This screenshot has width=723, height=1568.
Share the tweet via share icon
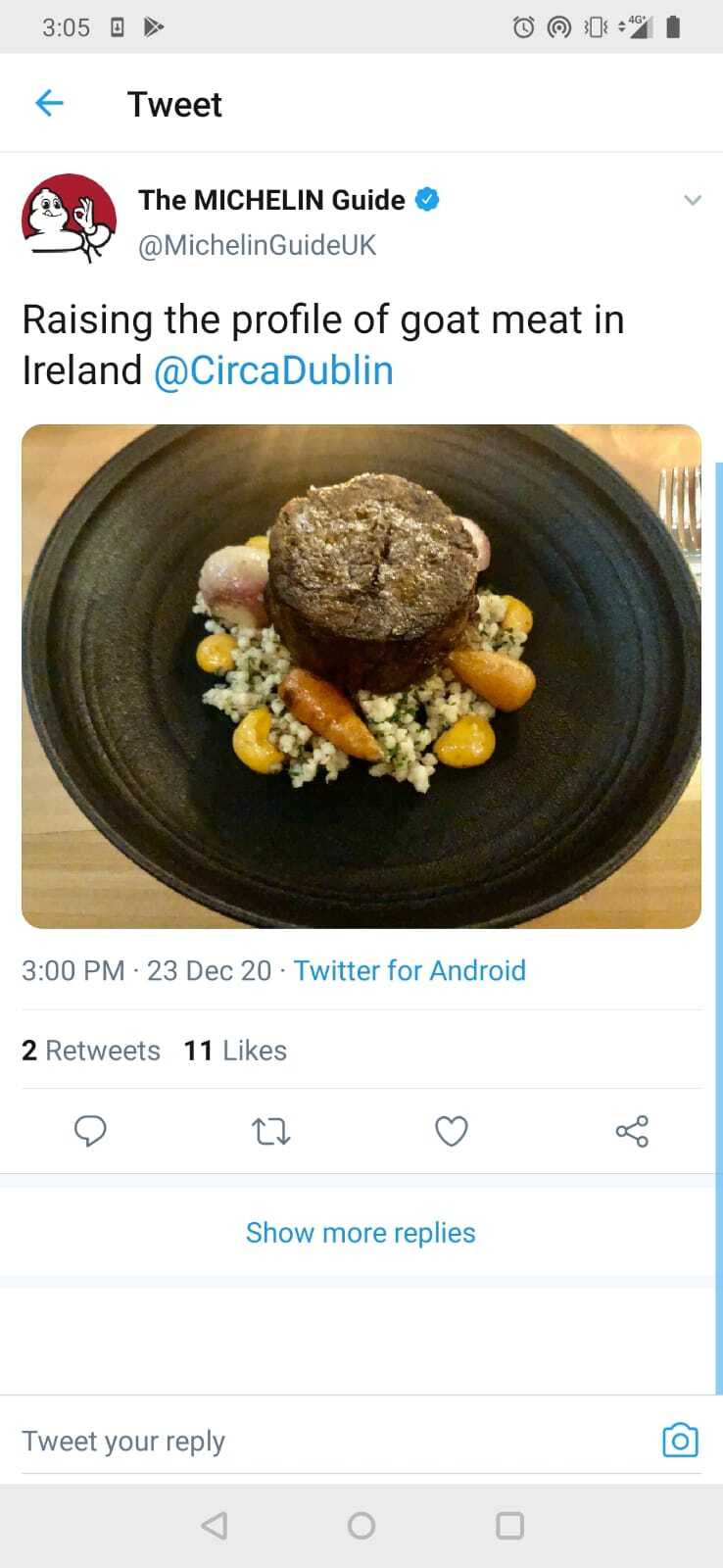click(632, 1132)
